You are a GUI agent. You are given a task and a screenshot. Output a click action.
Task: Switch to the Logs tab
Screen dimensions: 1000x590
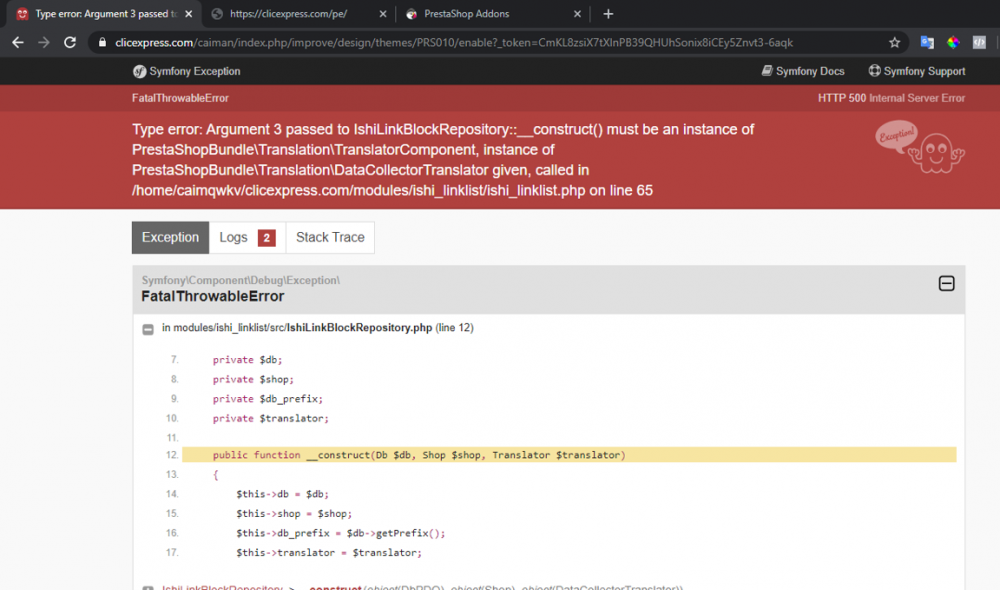coord(246,237)
